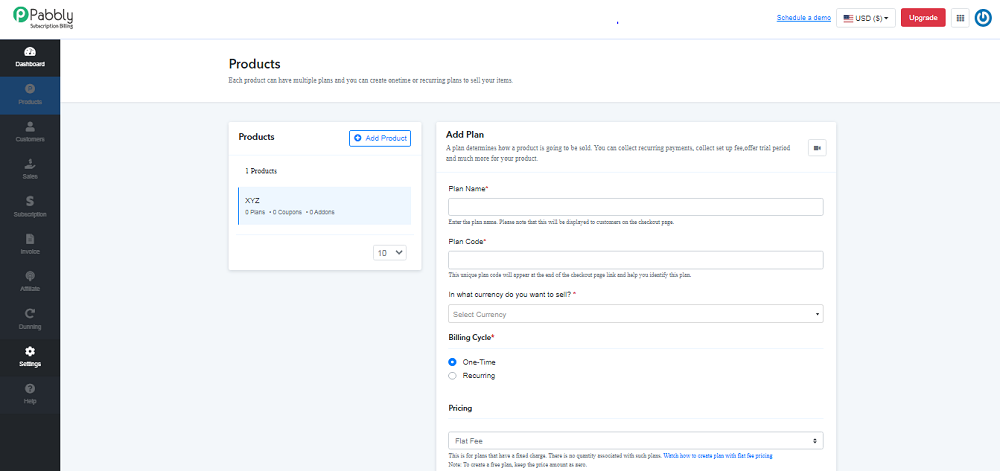Open the Select Currency dropdown

point(635,314)
